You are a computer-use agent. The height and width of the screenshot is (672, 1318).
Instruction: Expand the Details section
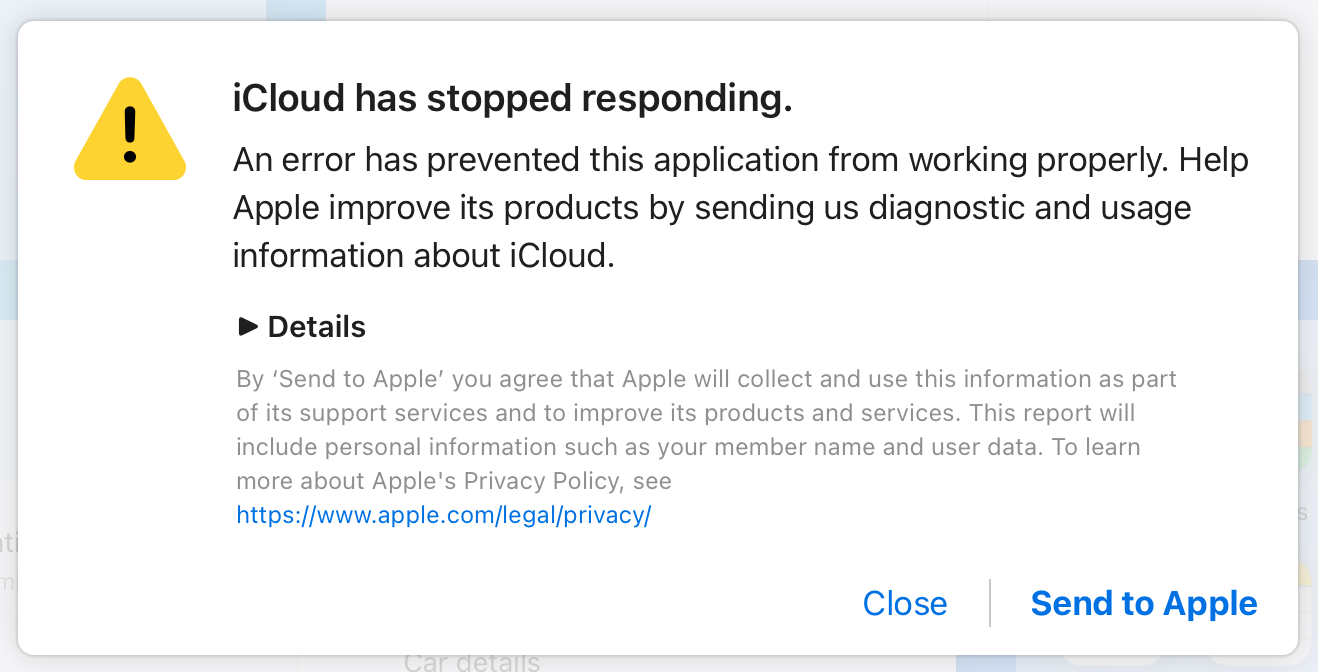tap(300, 326)
